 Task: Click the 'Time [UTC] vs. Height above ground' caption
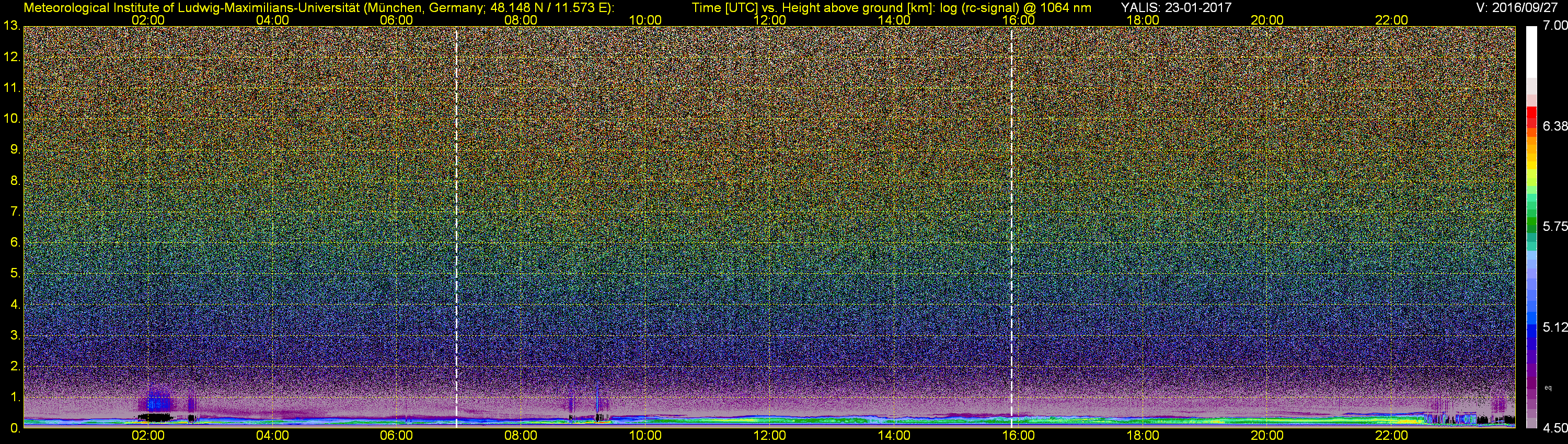click(x=891, y=7)
